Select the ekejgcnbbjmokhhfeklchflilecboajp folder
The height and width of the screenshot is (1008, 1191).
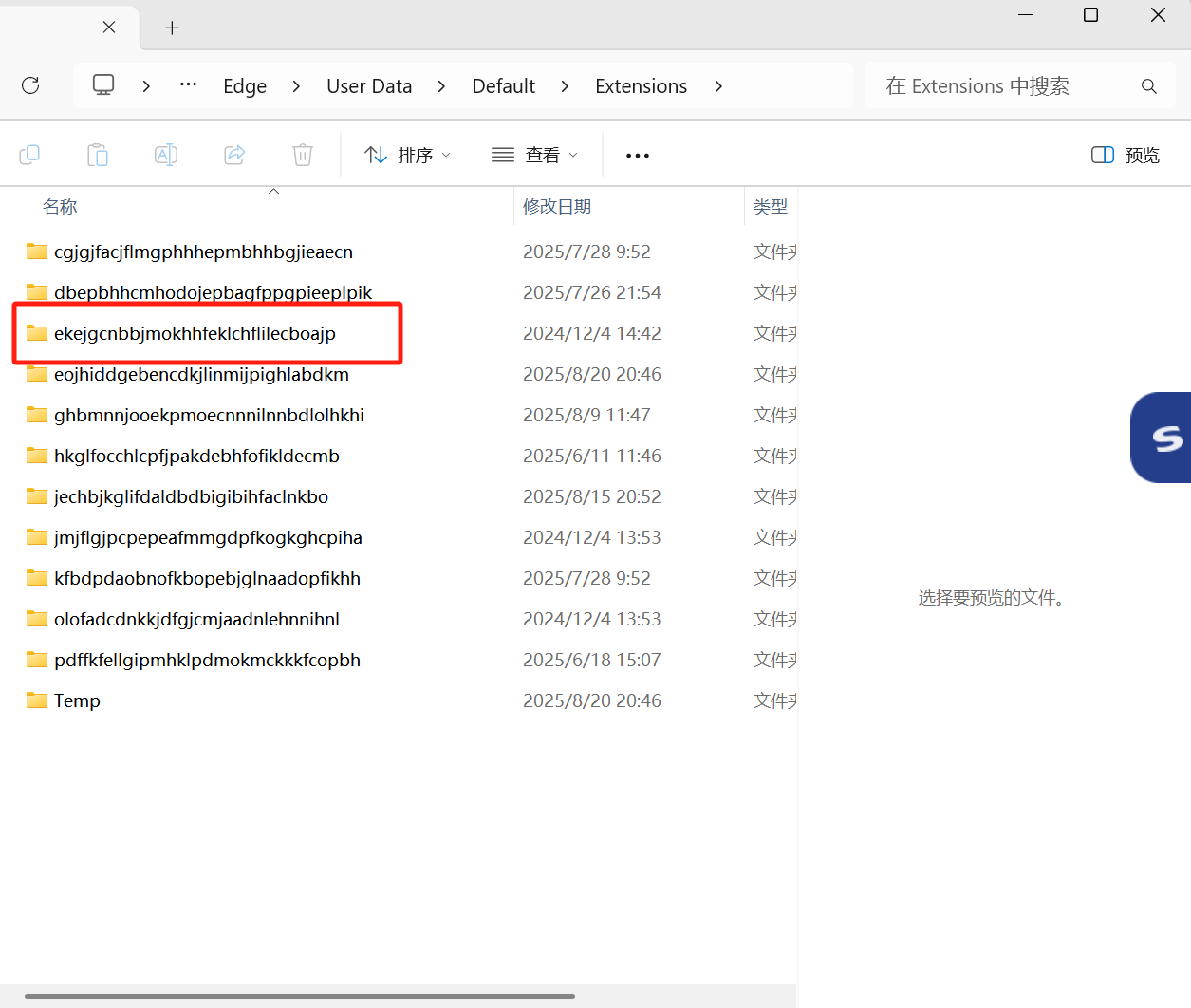[x=195, y=333]
